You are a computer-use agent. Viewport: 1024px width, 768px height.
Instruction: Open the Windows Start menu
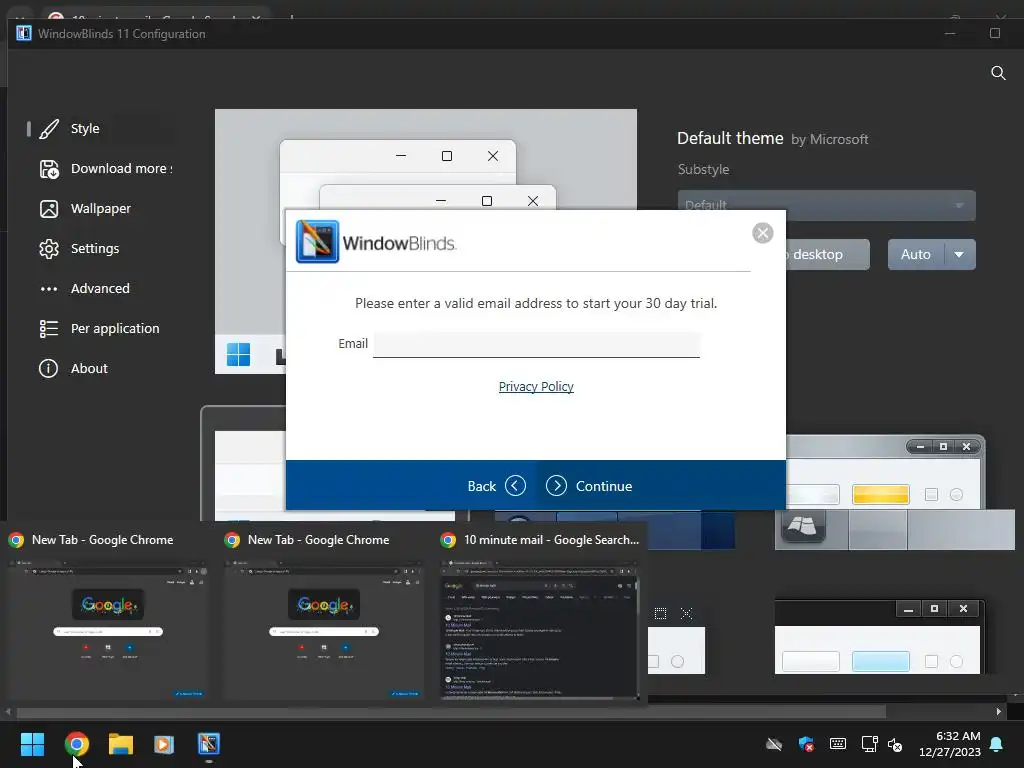click(32, 744)
